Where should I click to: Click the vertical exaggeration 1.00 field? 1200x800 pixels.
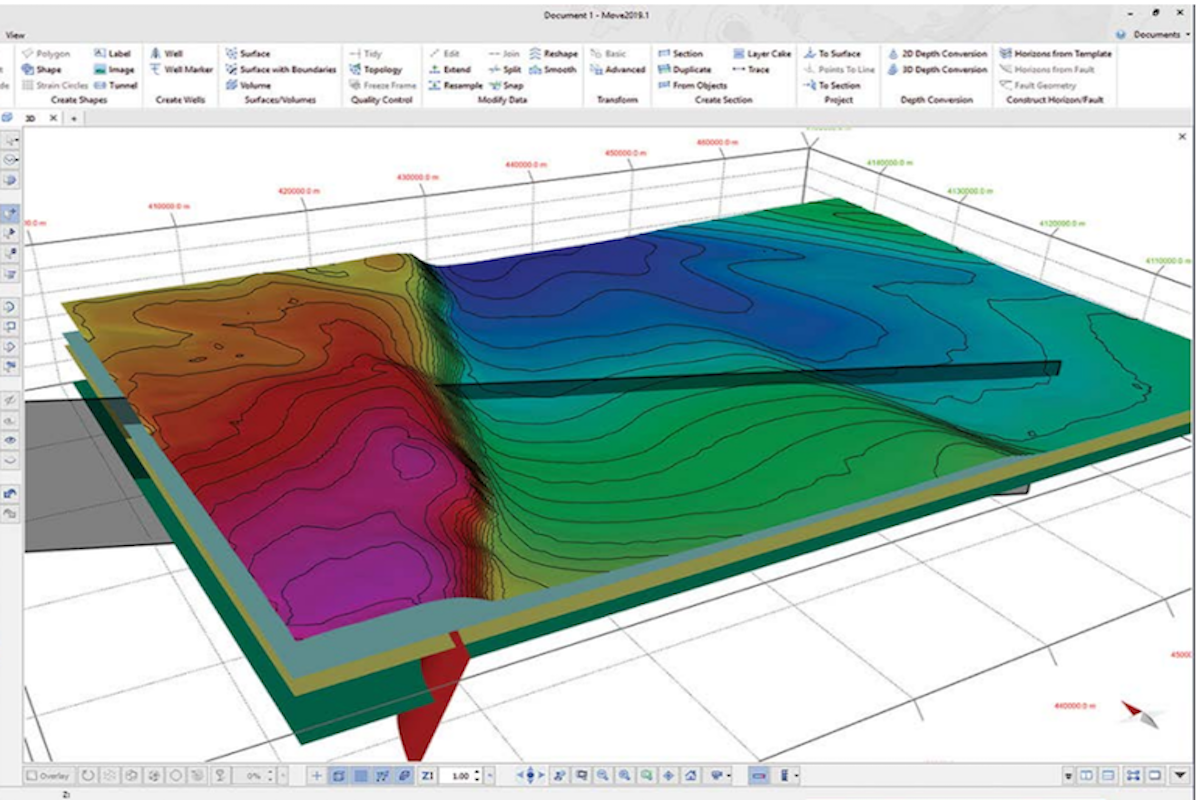(460, 776)
